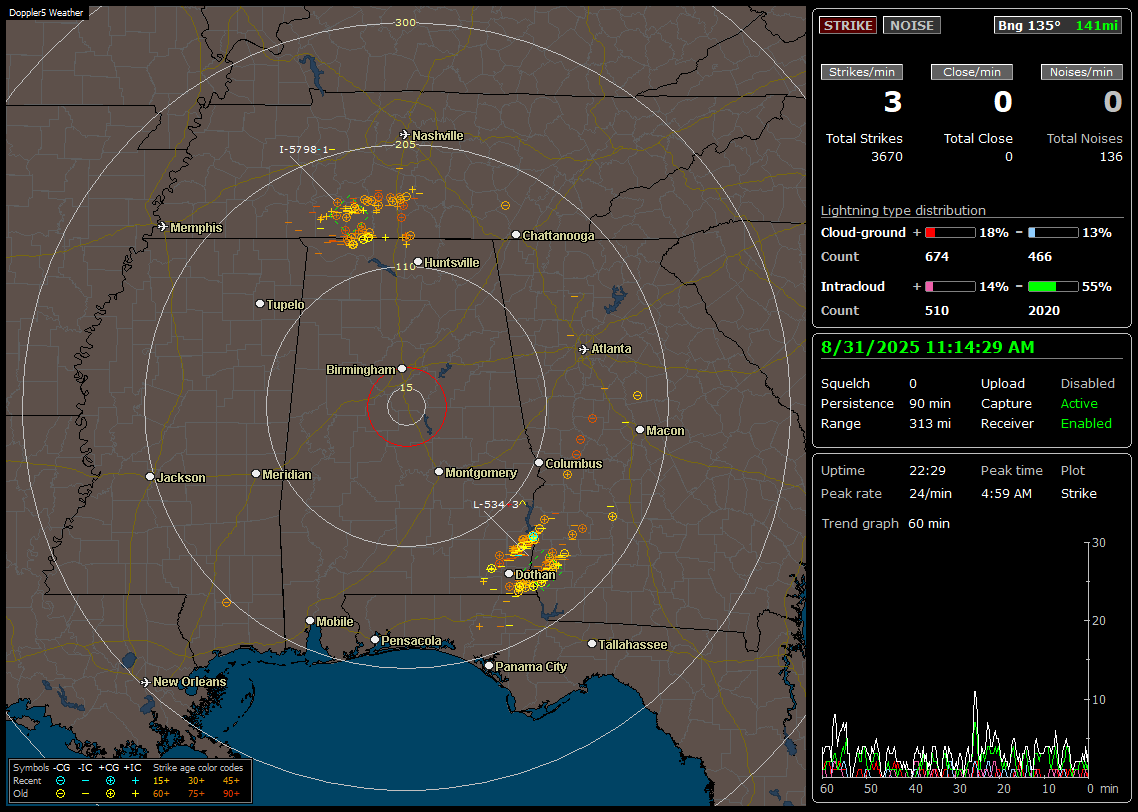This screenshot has height=812, width=1138.
Task: Select the Mobile city marker dot
Action: [x=310, y=621]
